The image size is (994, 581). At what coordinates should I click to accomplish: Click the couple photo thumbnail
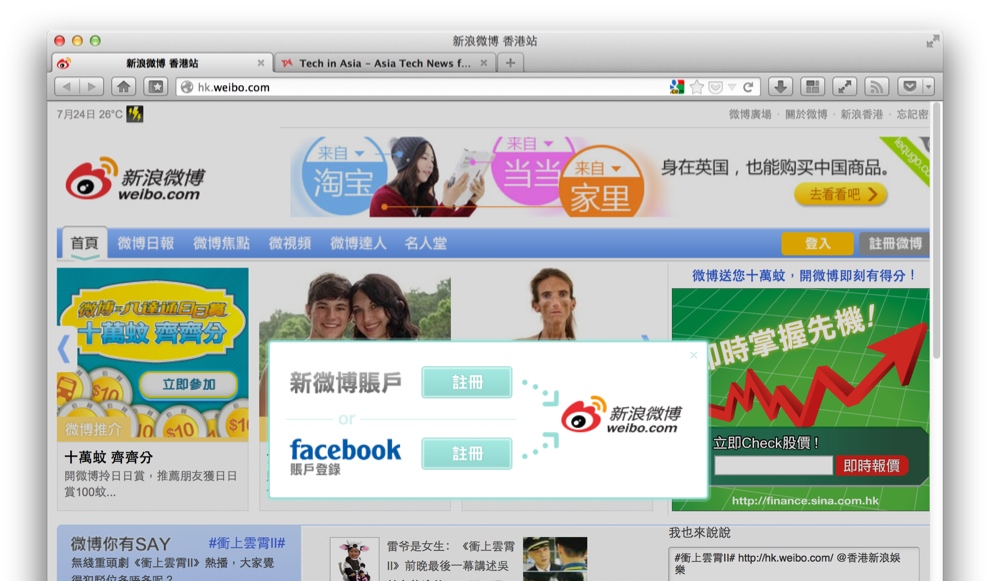pos(355,307)
